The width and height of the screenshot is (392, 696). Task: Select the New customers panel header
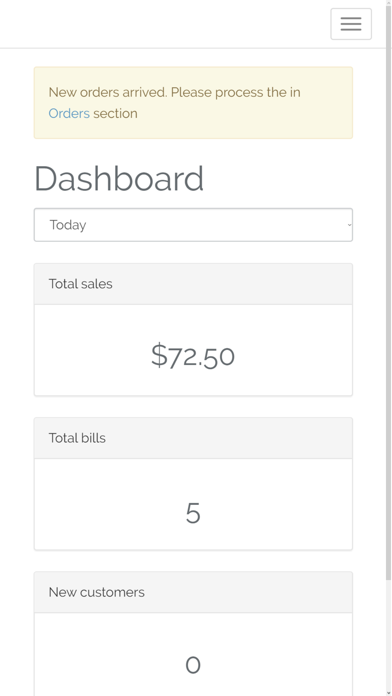pyautogui.click(x=193, y=592)
